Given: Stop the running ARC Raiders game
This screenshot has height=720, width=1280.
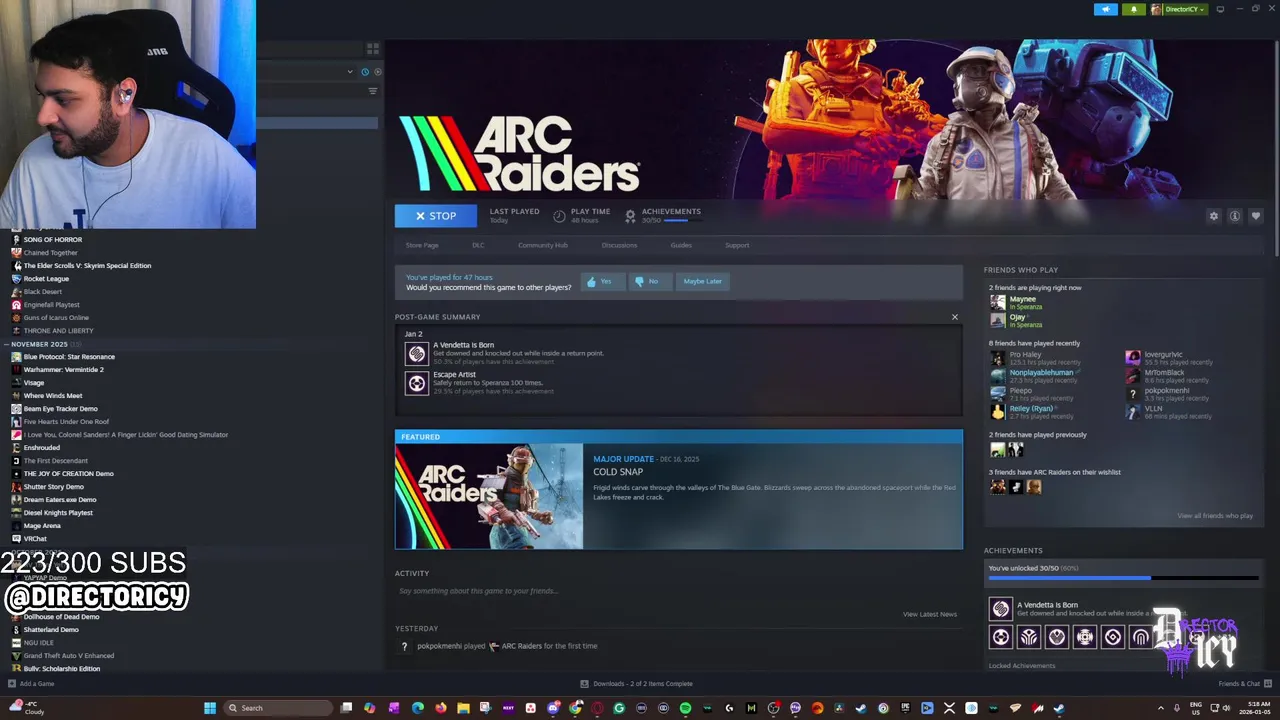Looking at the screenshot, I should (435, 216).
